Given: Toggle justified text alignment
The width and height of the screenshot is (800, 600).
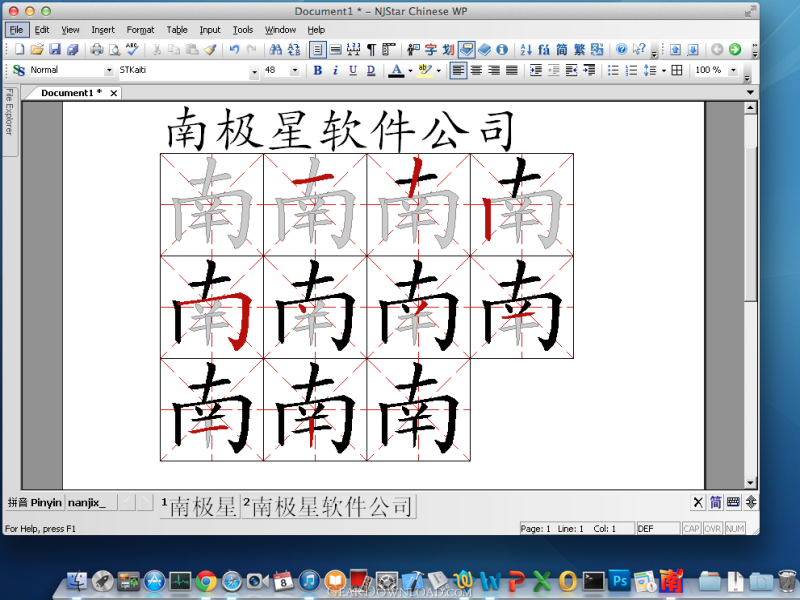Looking at the screenshot, I should (x=512, y=70).
